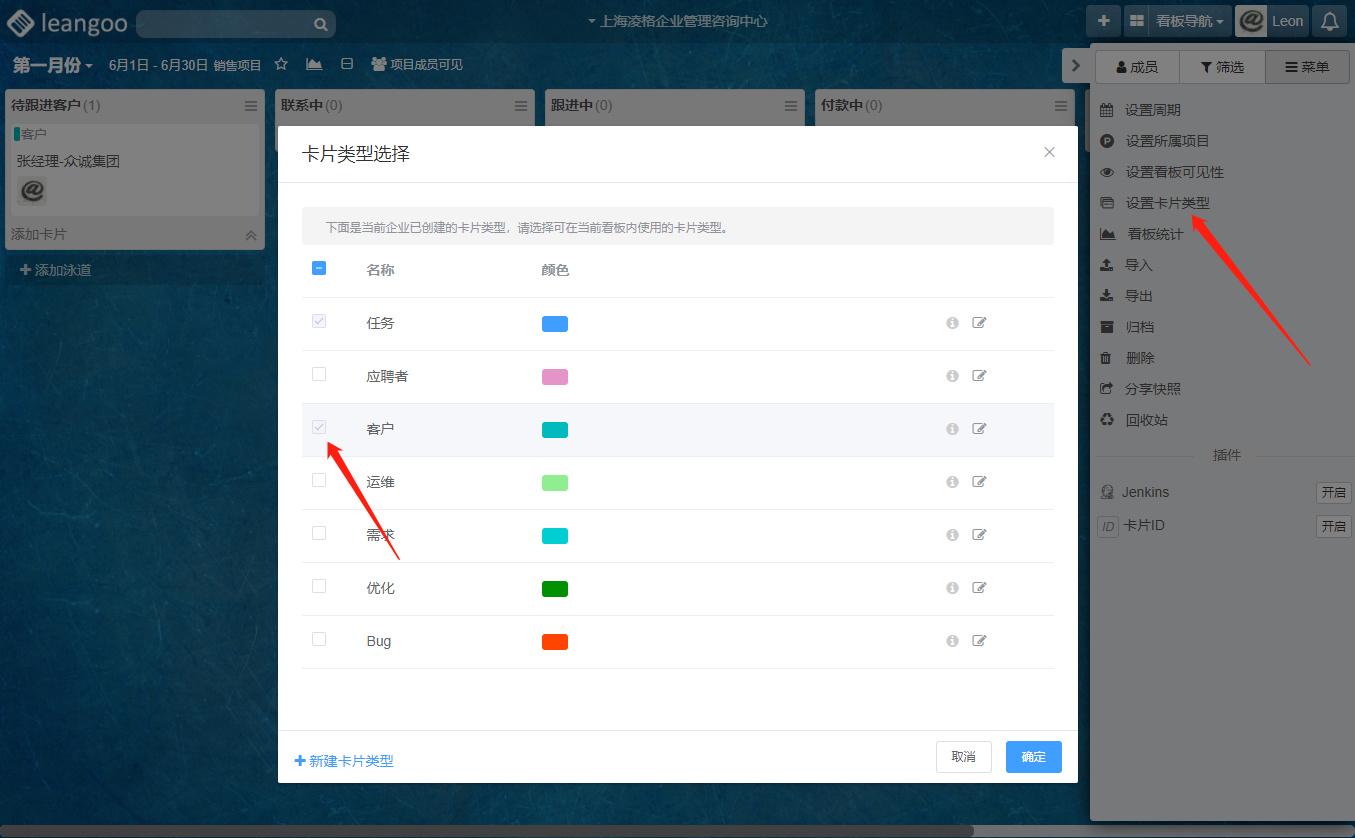Click the 新建卡片类型 link
The width and height of the screenshot is (1355, 838).
344,761
